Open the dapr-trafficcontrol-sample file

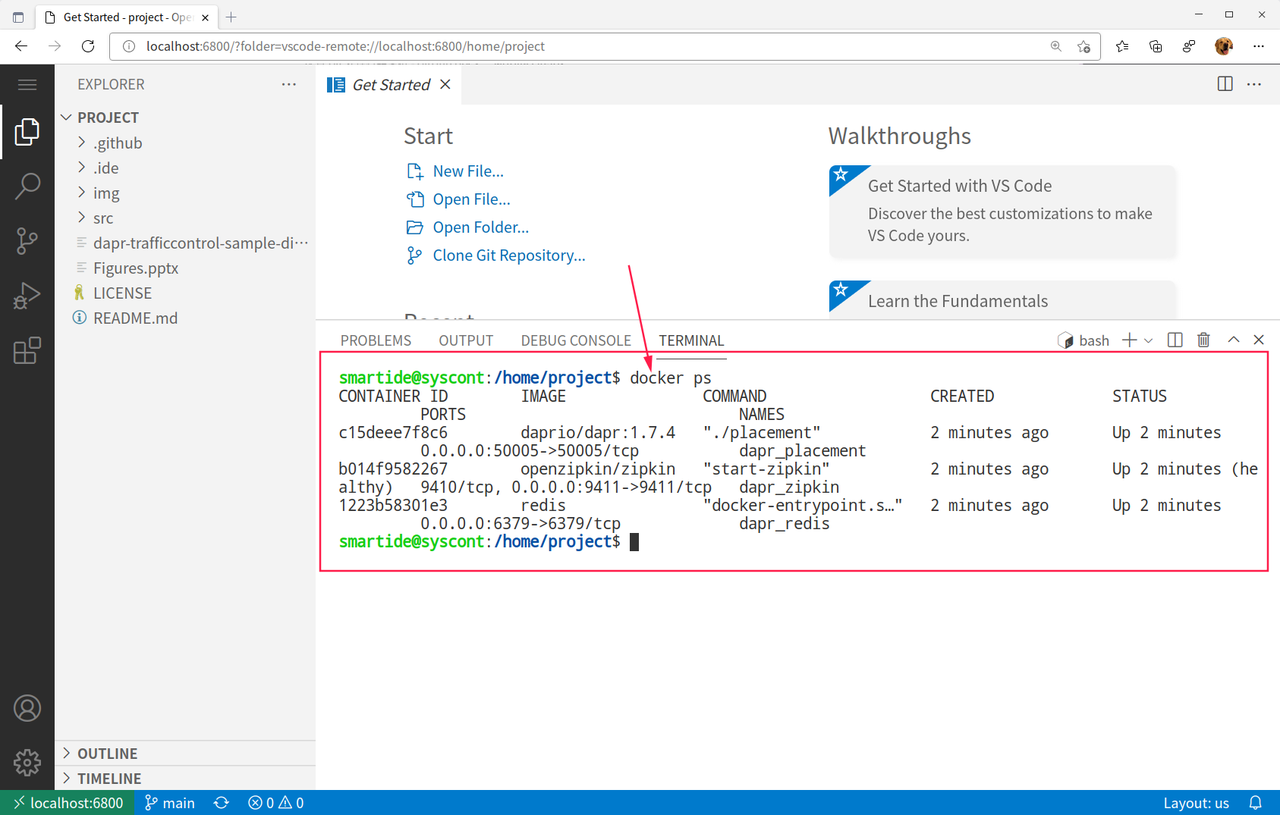click(185, 243)
